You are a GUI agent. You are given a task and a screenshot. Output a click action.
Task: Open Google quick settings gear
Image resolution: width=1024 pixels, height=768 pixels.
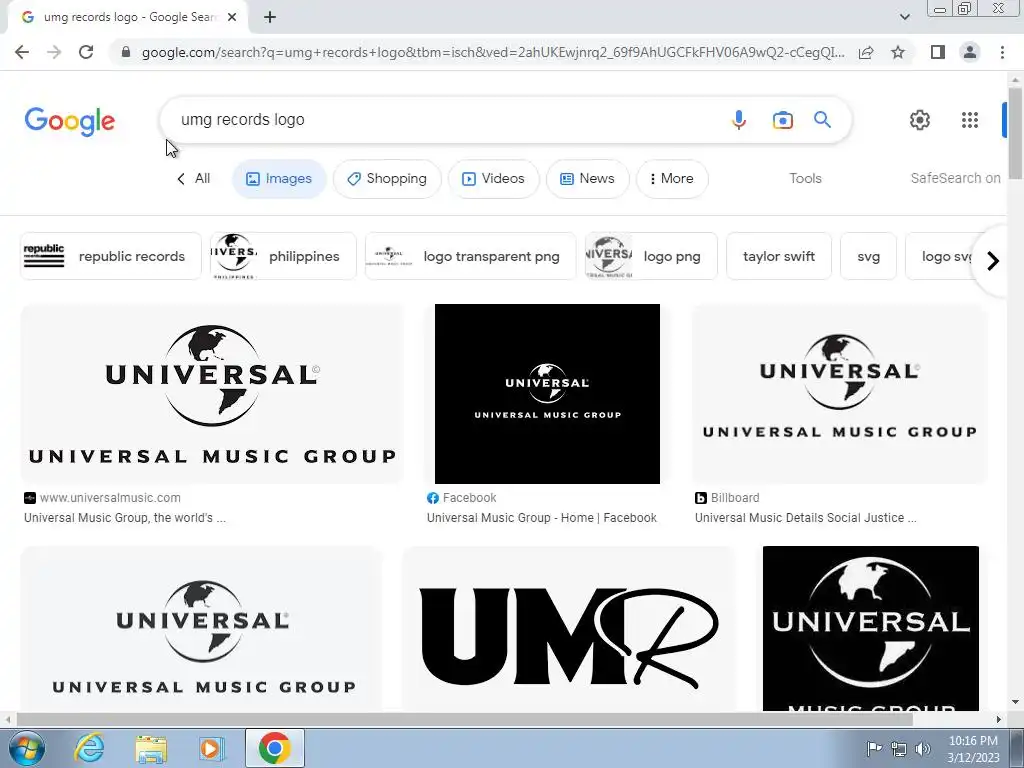tap(920, 120)
